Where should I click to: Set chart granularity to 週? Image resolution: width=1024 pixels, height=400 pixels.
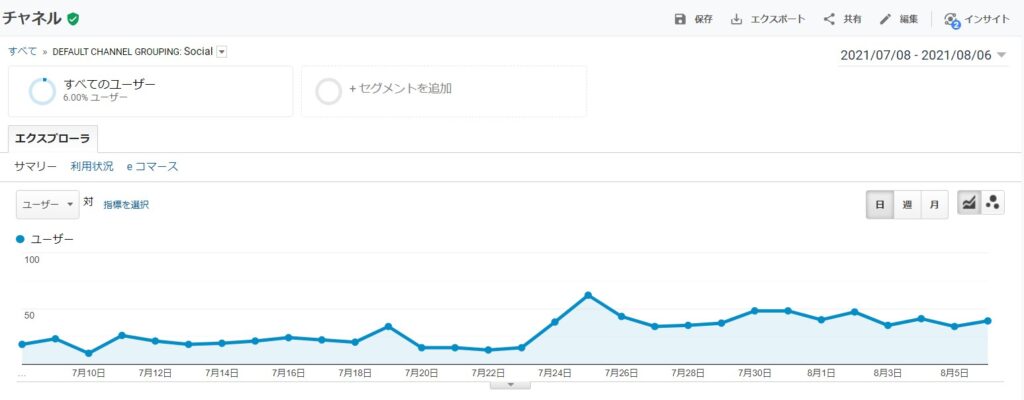pos(907,205)
